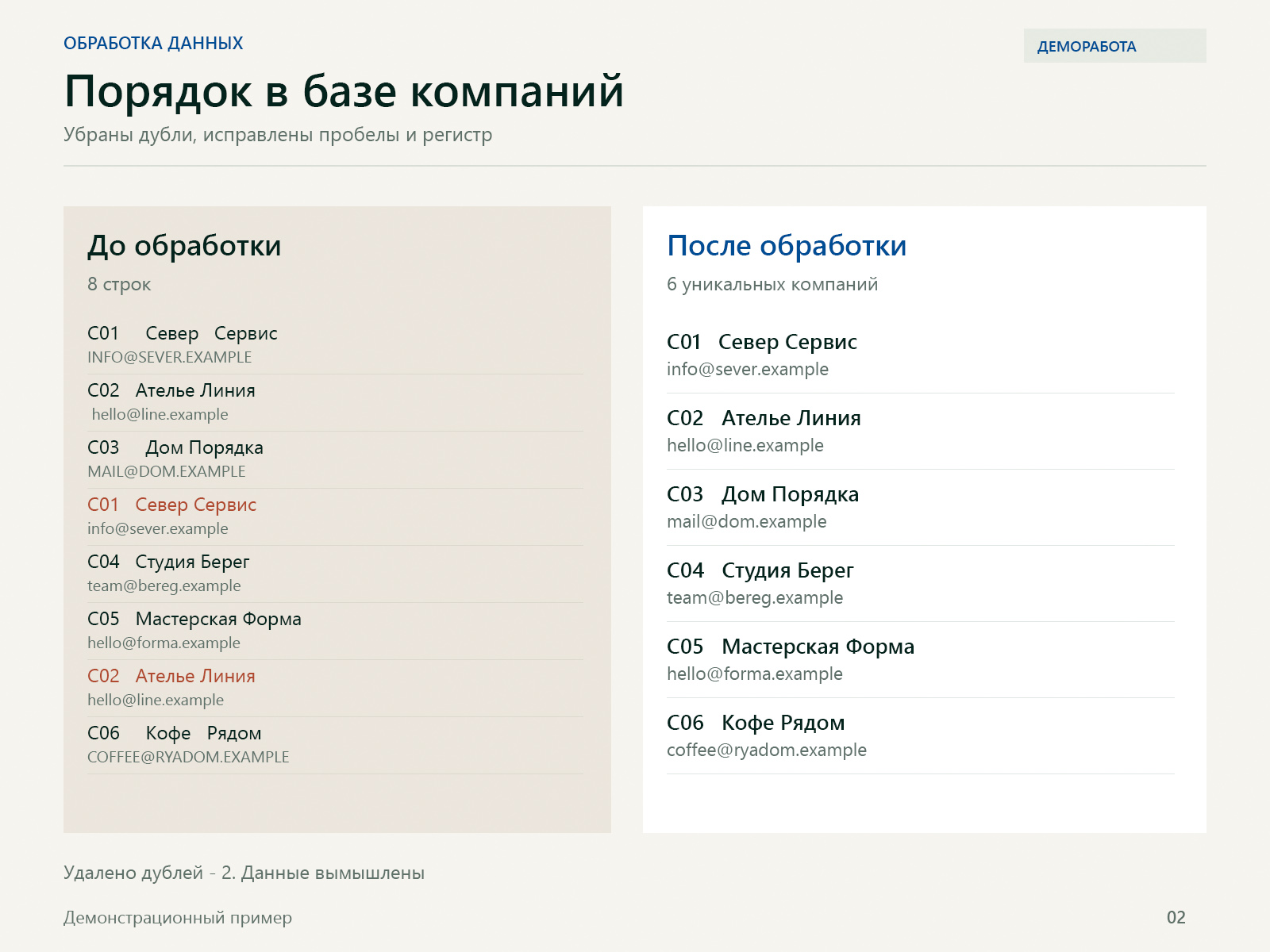The width and height of the screenshot is (1270, 952).
Task: Click the До обработки heading
Action: (x=184, y=246)
